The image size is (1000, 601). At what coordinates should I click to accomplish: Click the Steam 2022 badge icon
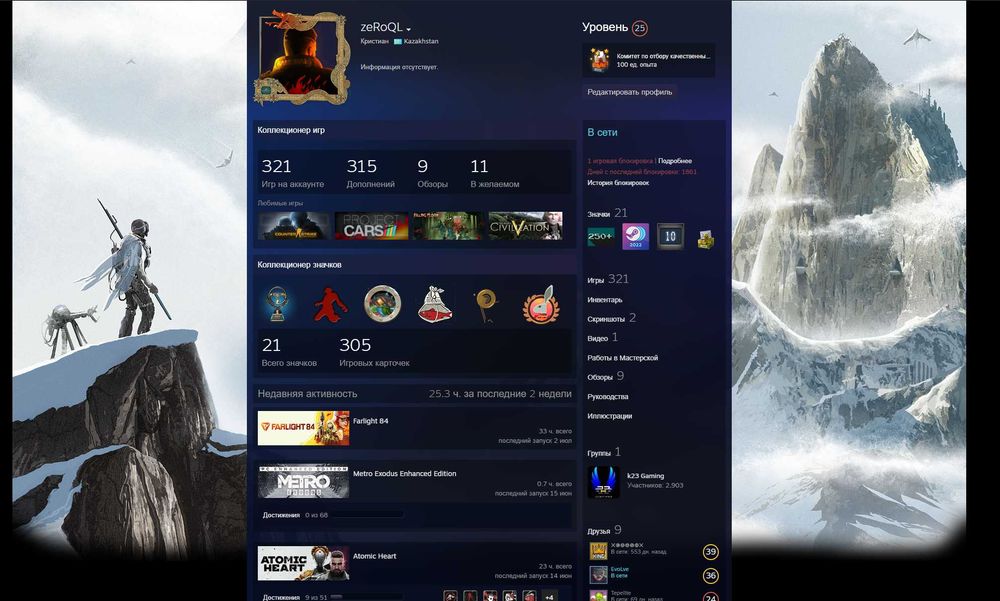pyautogui.click(x=635, y=237)
